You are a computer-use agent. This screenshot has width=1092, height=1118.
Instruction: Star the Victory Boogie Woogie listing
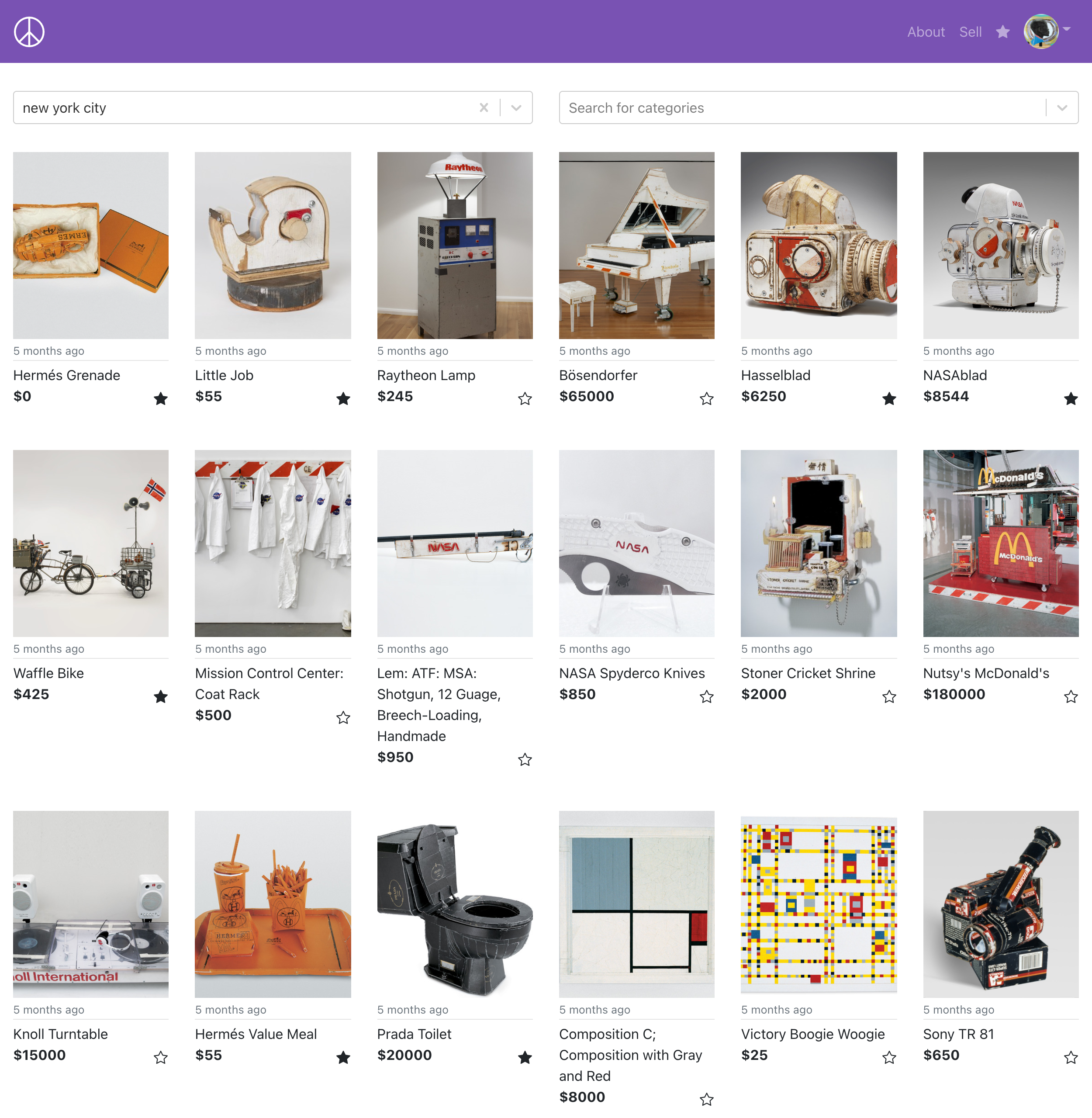point(889,1057)
